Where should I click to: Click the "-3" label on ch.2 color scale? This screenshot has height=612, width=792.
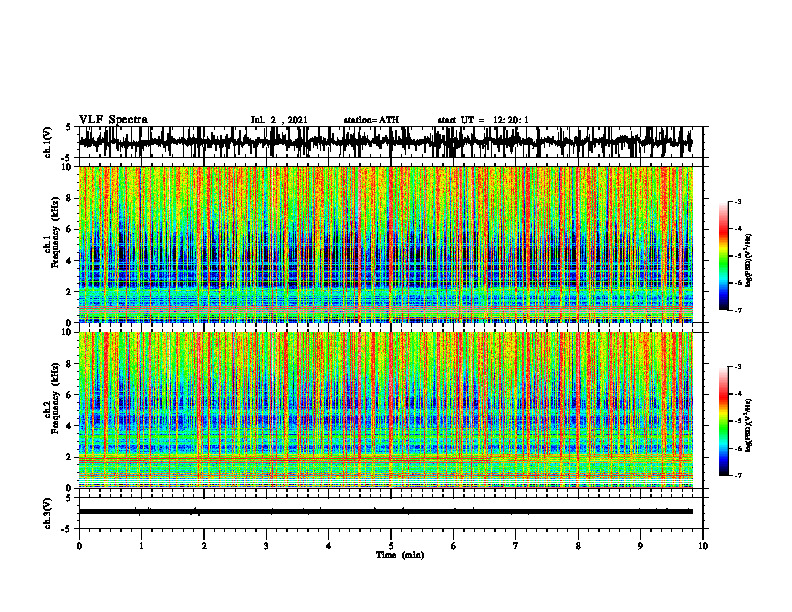[x=738, y=367]
